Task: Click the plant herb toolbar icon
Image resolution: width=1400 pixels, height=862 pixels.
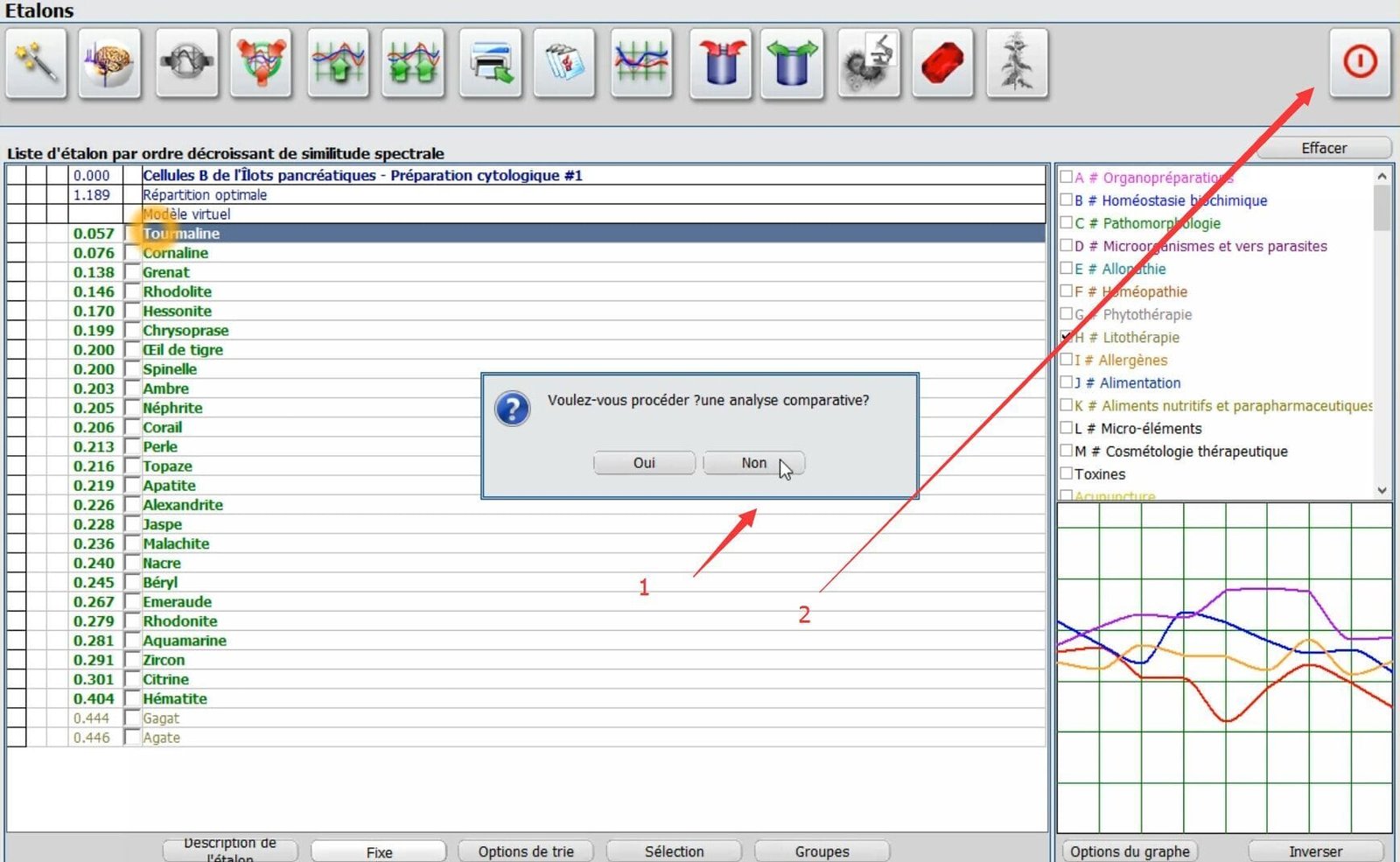Action: click(x=1017, y=63)
